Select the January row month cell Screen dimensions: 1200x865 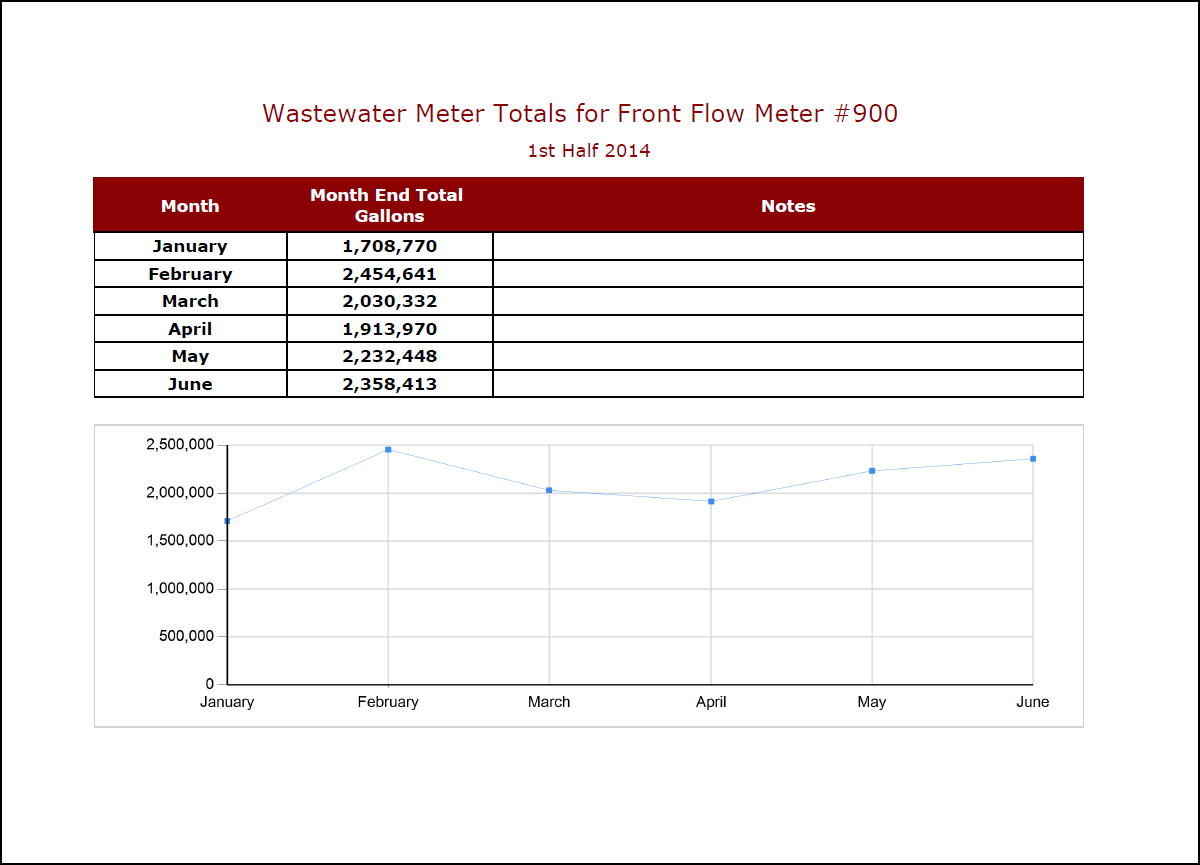[x=190, y=246]
